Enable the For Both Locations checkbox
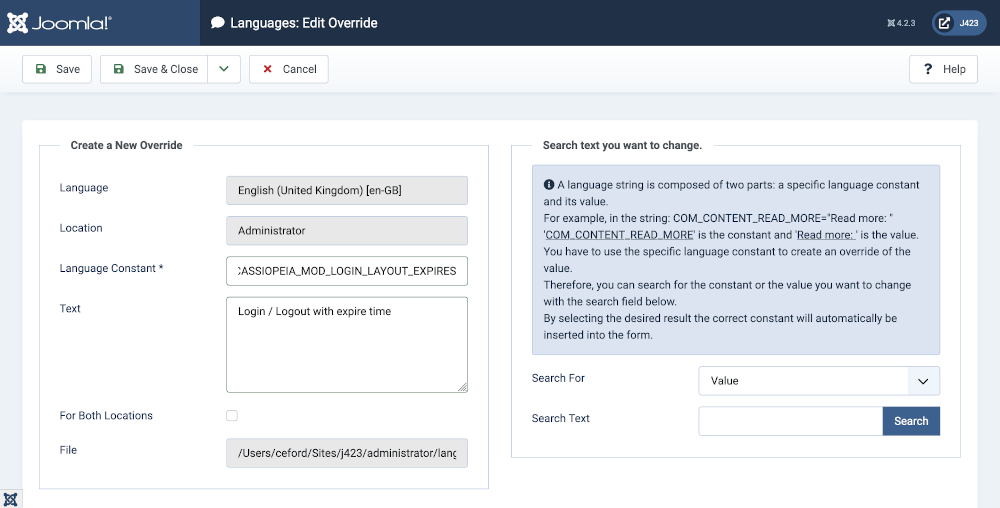Viewport: 1000px width, 508px height. [x=232, y=415]
